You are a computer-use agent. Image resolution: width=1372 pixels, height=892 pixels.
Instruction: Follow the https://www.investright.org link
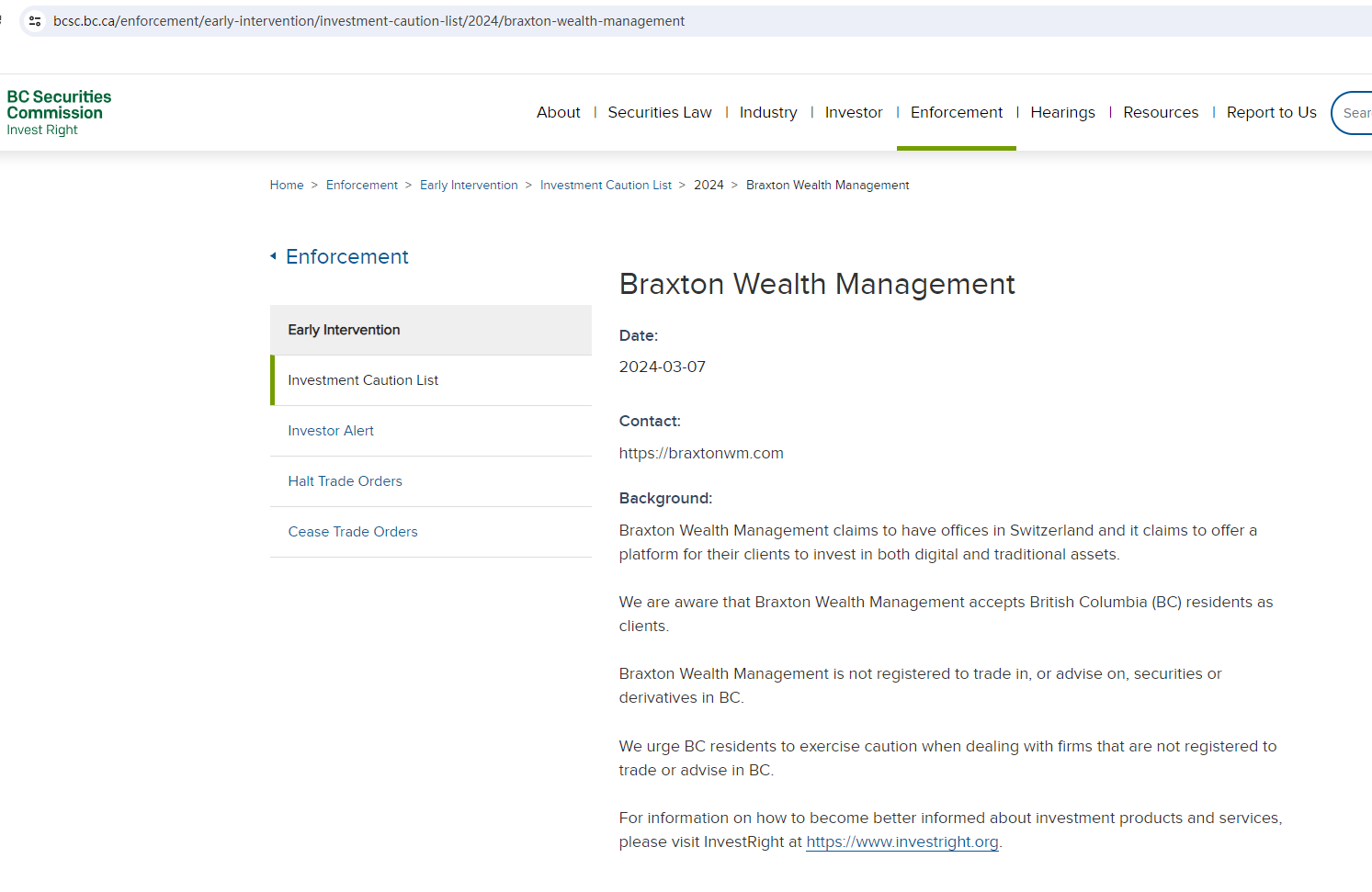(902, 841)
